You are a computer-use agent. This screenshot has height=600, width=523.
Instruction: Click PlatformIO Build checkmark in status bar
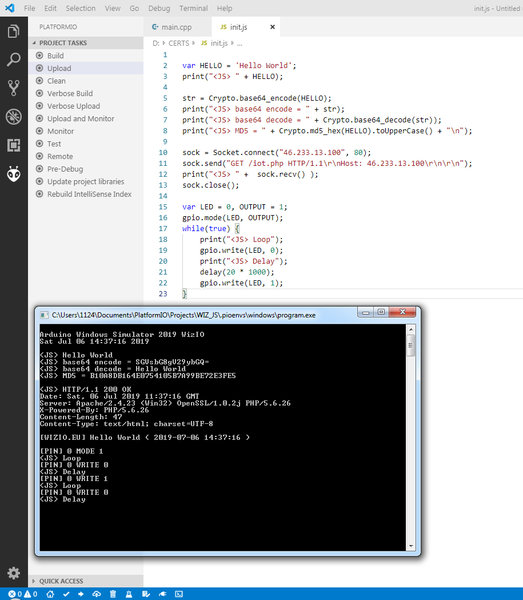pyautogui.click(x=66, y=594)
